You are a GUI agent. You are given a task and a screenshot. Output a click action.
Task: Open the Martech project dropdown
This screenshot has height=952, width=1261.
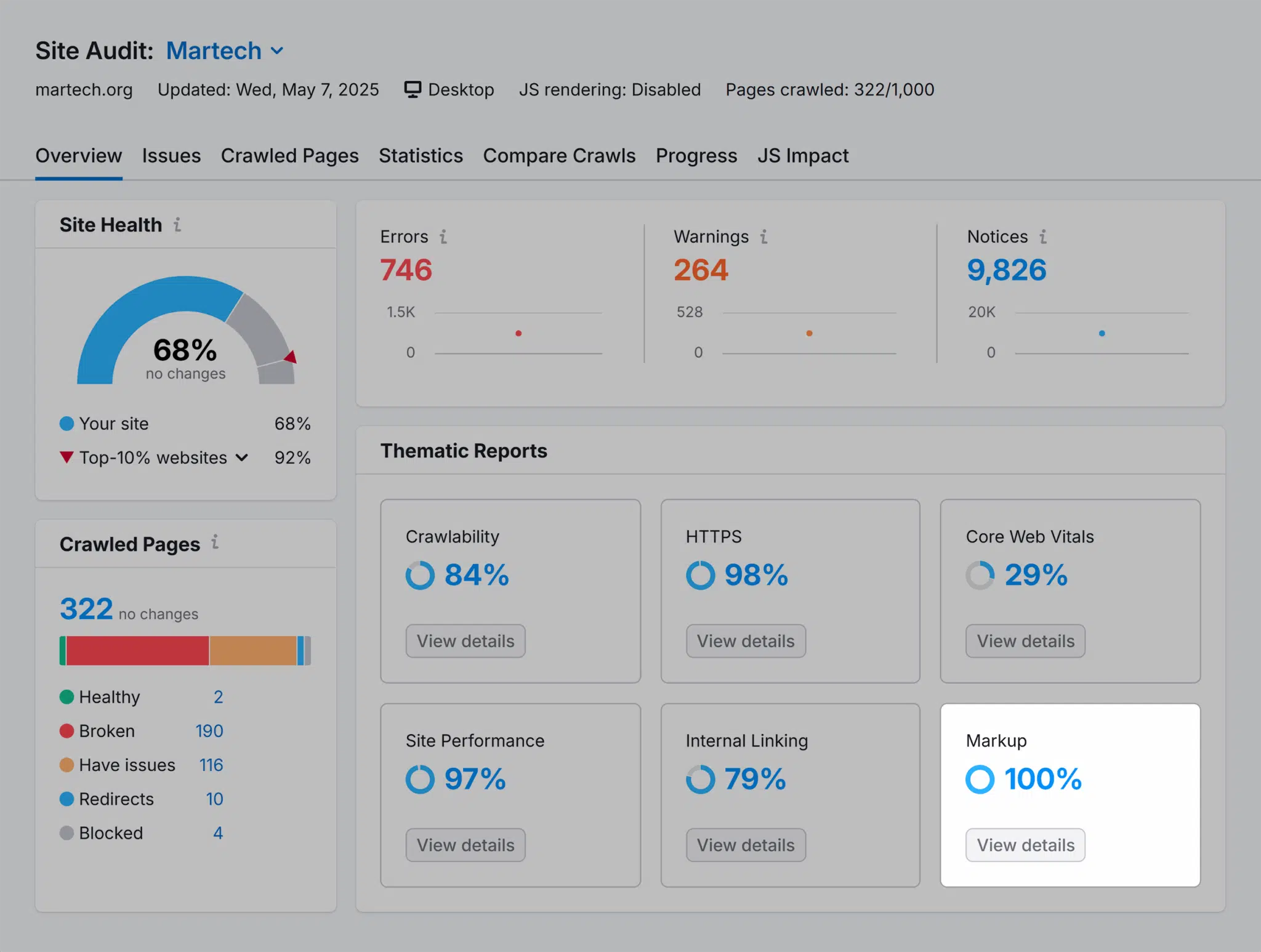225,50
